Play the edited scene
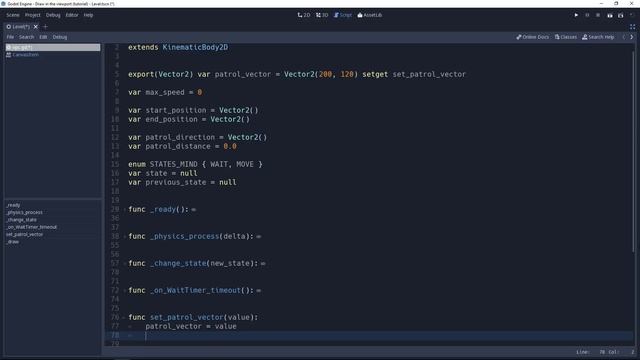The width and height of the screenshot is (640, 360). tap(609, 15)
